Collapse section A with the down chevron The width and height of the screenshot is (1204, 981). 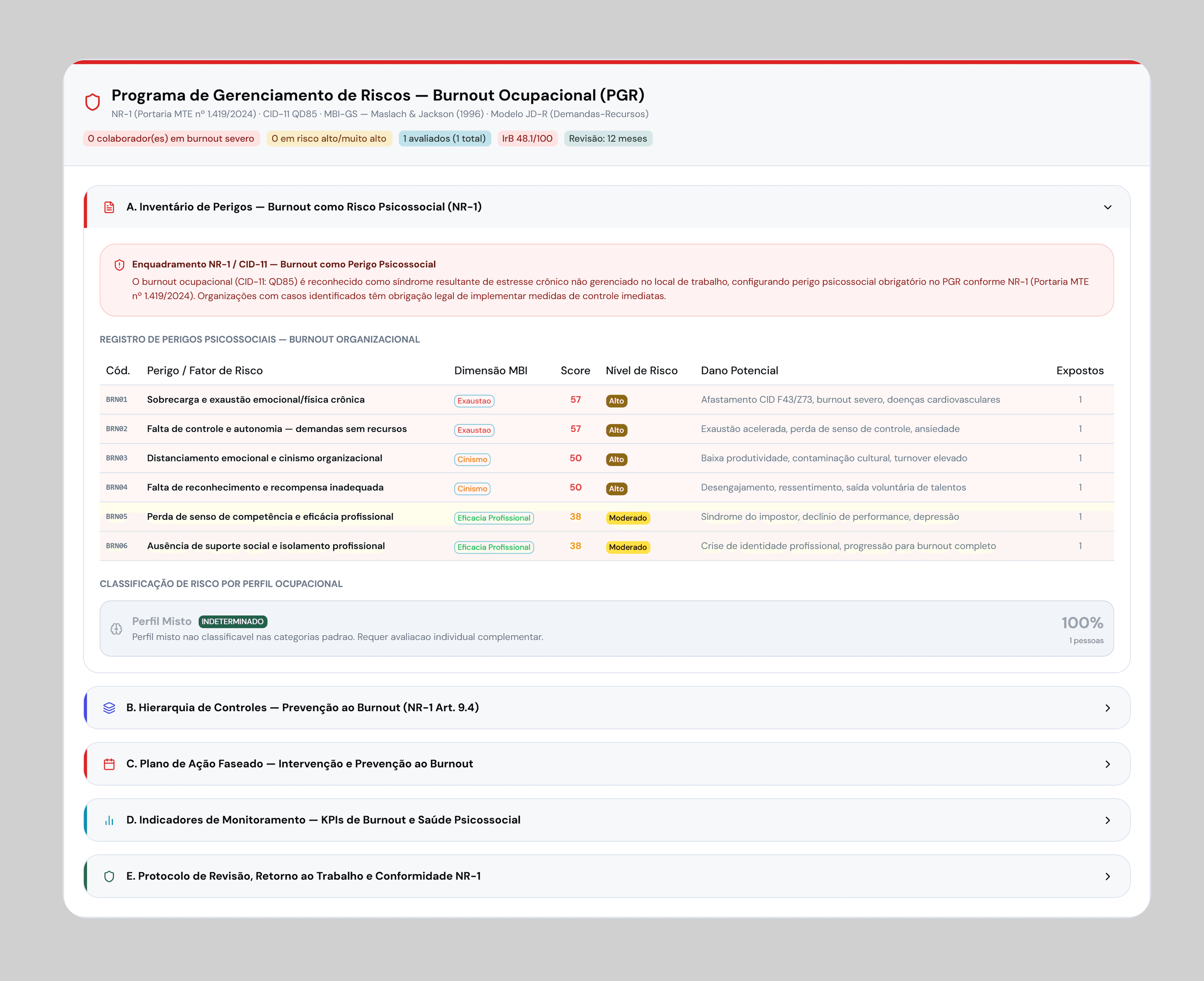(x=1107, y=207)
